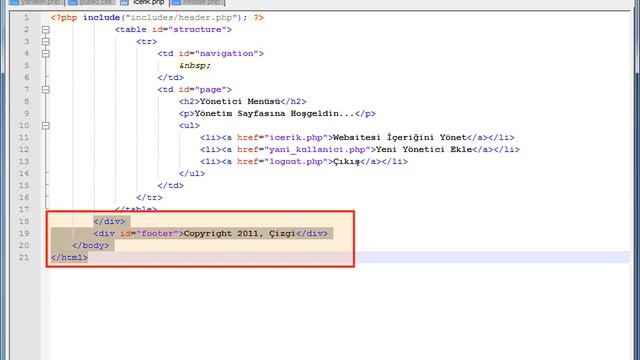Click line number 21 in the margin
The height and width of the screenshot is (360, 640).
pos(24,258)
